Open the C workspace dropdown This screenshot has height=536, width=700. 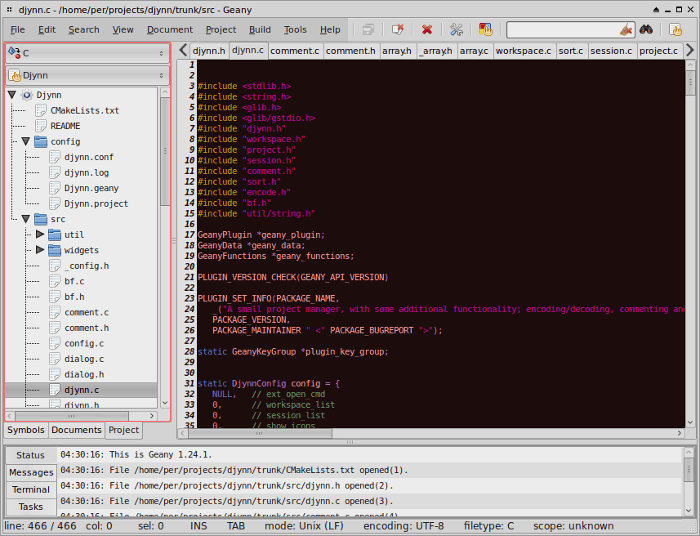click(88, 53)
